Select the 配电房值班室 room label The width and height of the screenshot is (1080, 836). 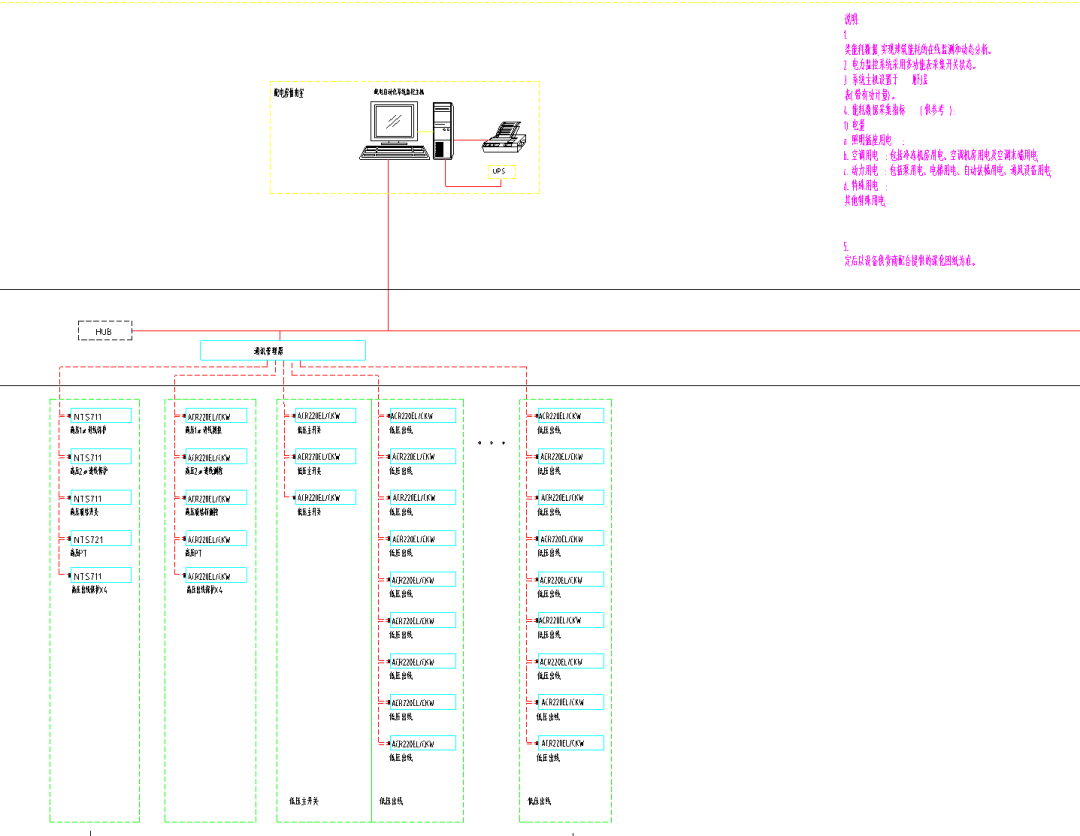pyautogui.click(x=290, y=92)
